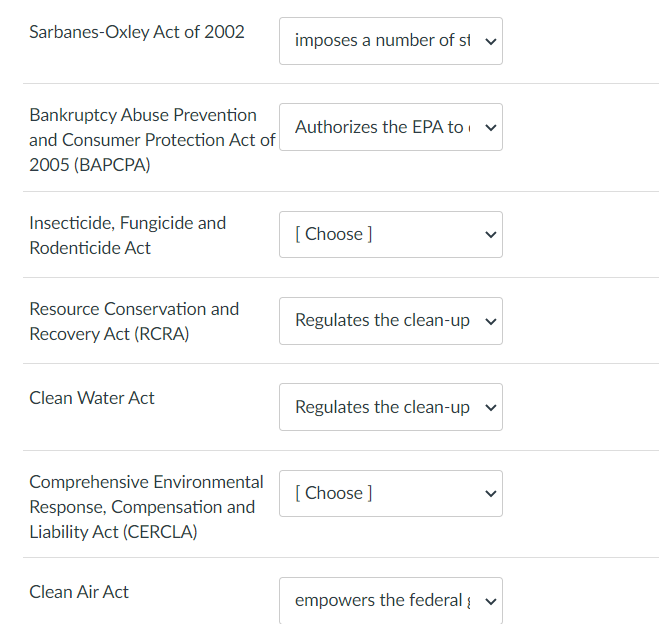Click chevron arrow on RCRA dropdown
The height and width of the screenshot is (624, 672).
(x=489, y=322)
